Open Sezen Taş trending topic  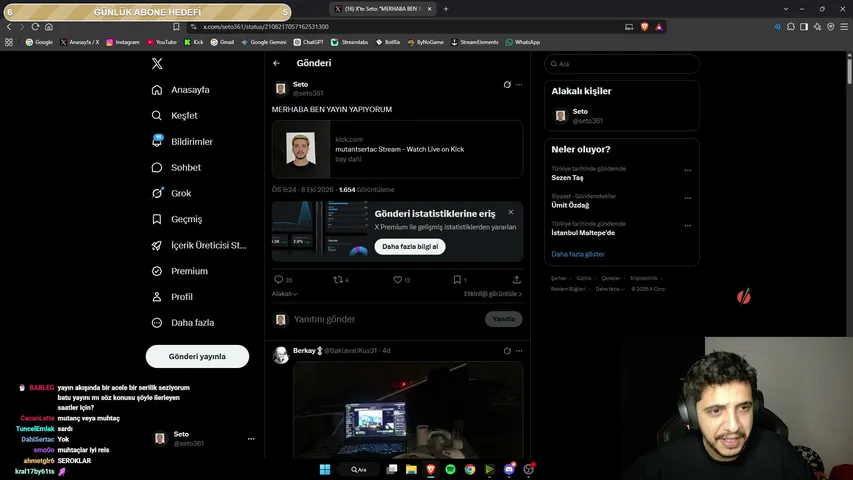point(567,178)
